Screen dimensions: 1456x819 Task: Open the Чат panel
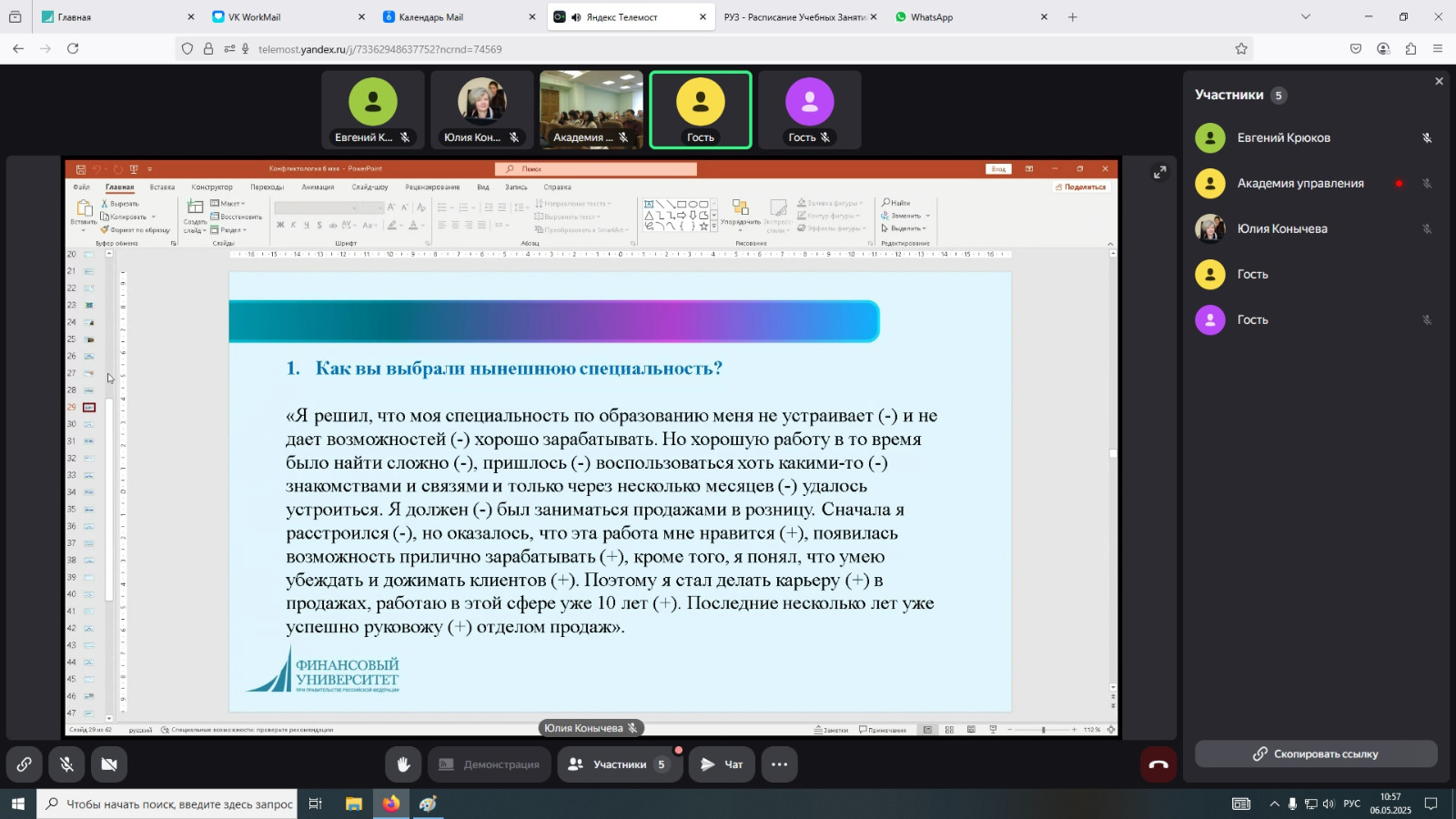[x=722, y=764]
